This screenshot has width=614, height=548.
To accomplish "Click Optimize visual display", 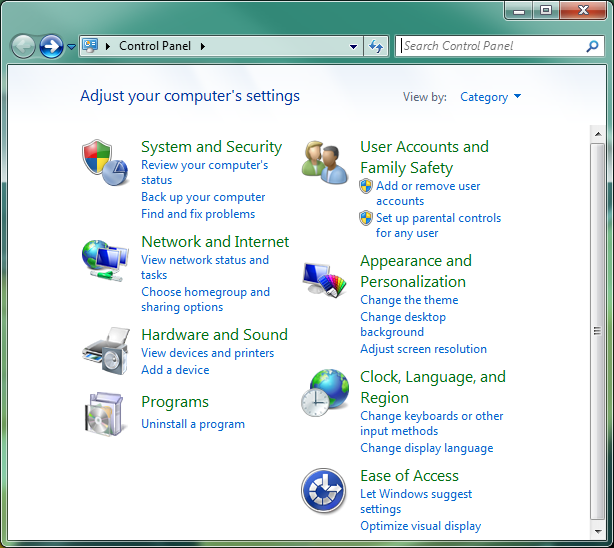I will (421, 526).
